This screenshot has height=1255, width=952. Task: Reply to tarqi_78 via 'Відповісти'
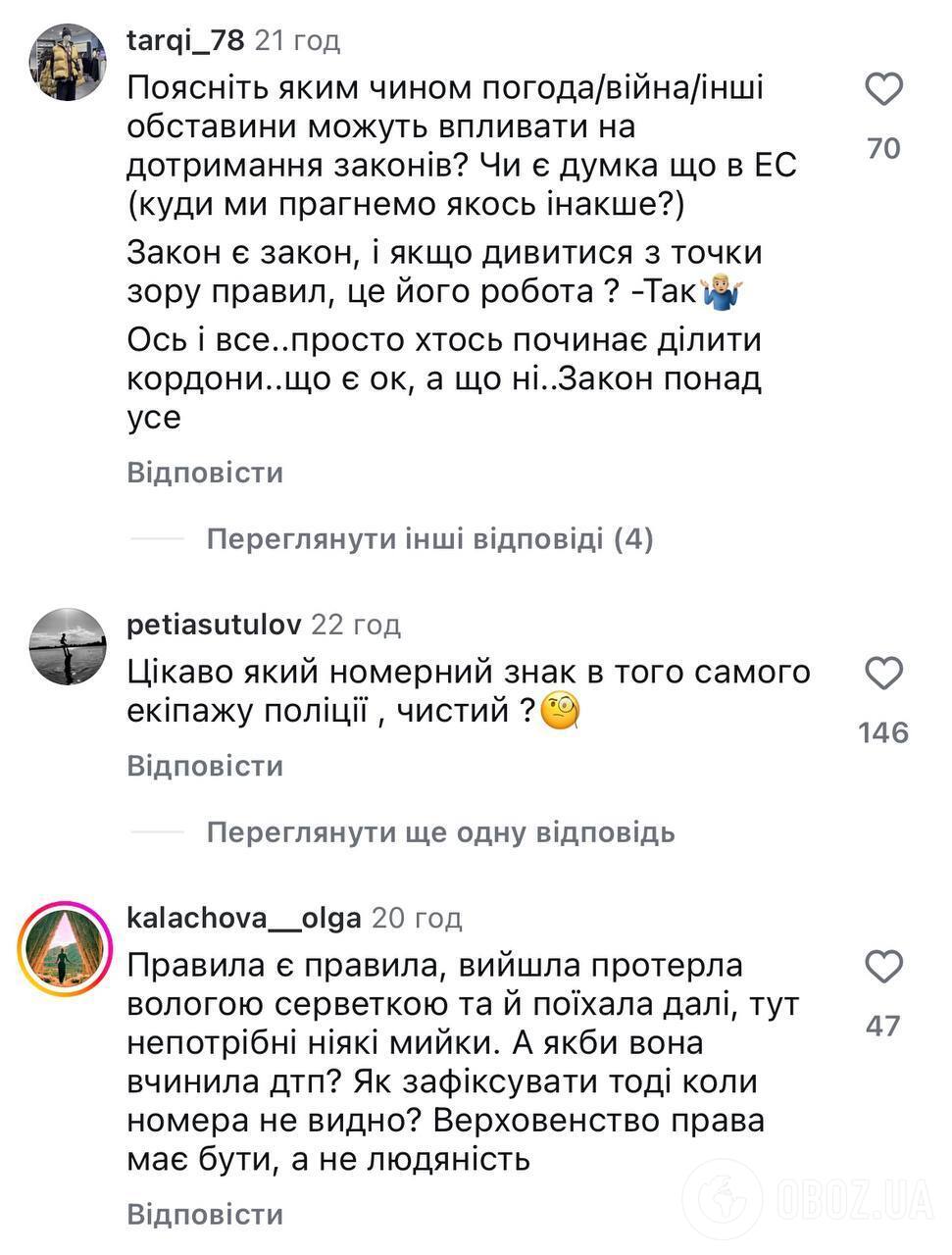(x=204, y=473)
